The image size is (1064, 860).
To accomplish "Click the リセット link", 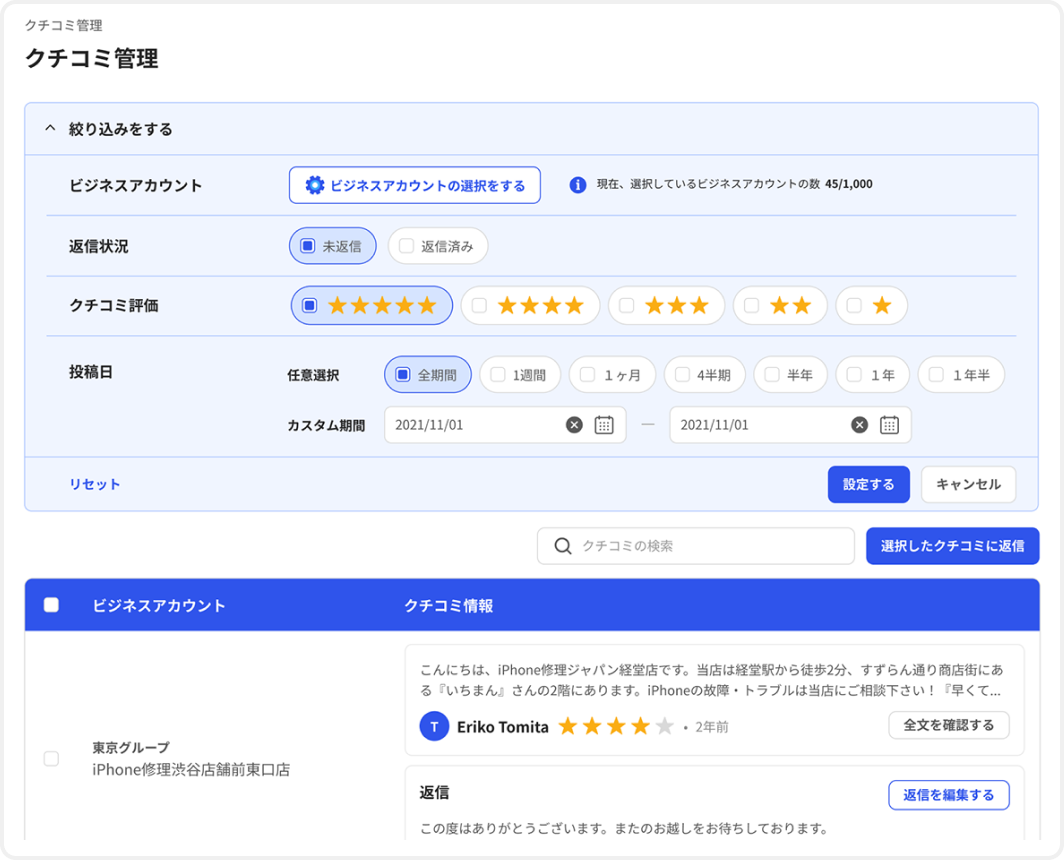I will point(94,484).
